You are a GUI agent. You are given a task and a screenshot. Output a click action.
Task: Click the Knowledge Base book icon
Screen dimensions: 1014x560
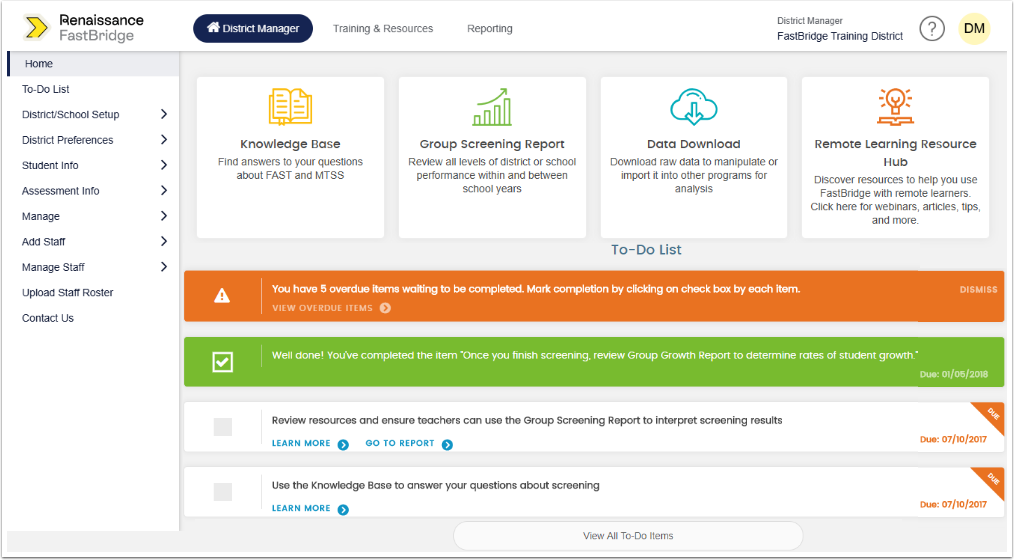290,107
